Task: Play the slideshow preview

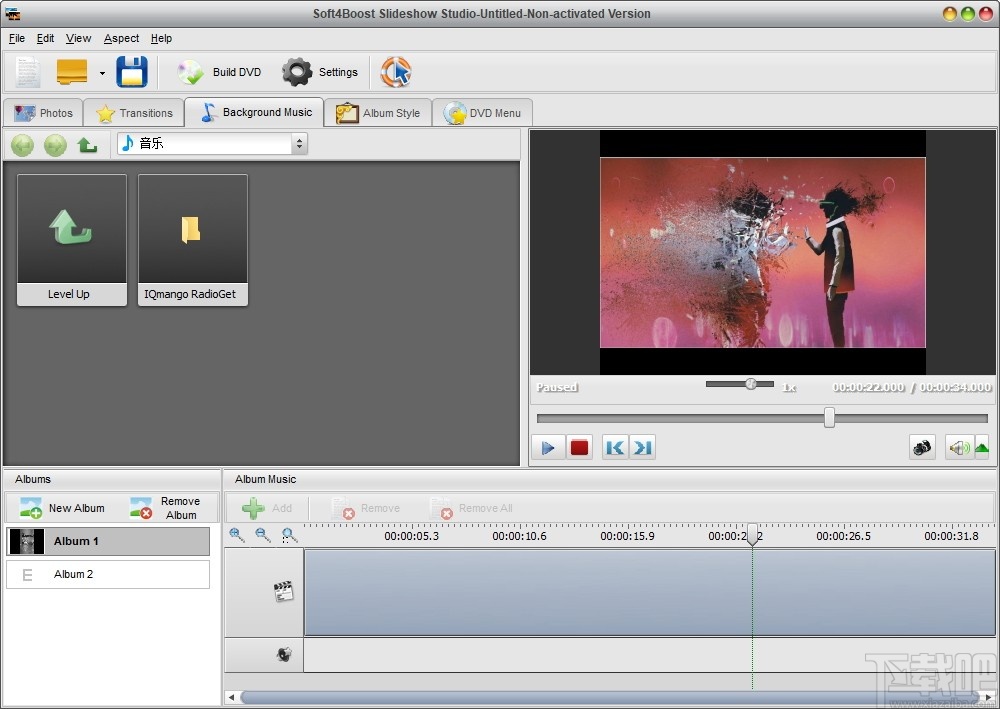Action: tap(547, 447)
